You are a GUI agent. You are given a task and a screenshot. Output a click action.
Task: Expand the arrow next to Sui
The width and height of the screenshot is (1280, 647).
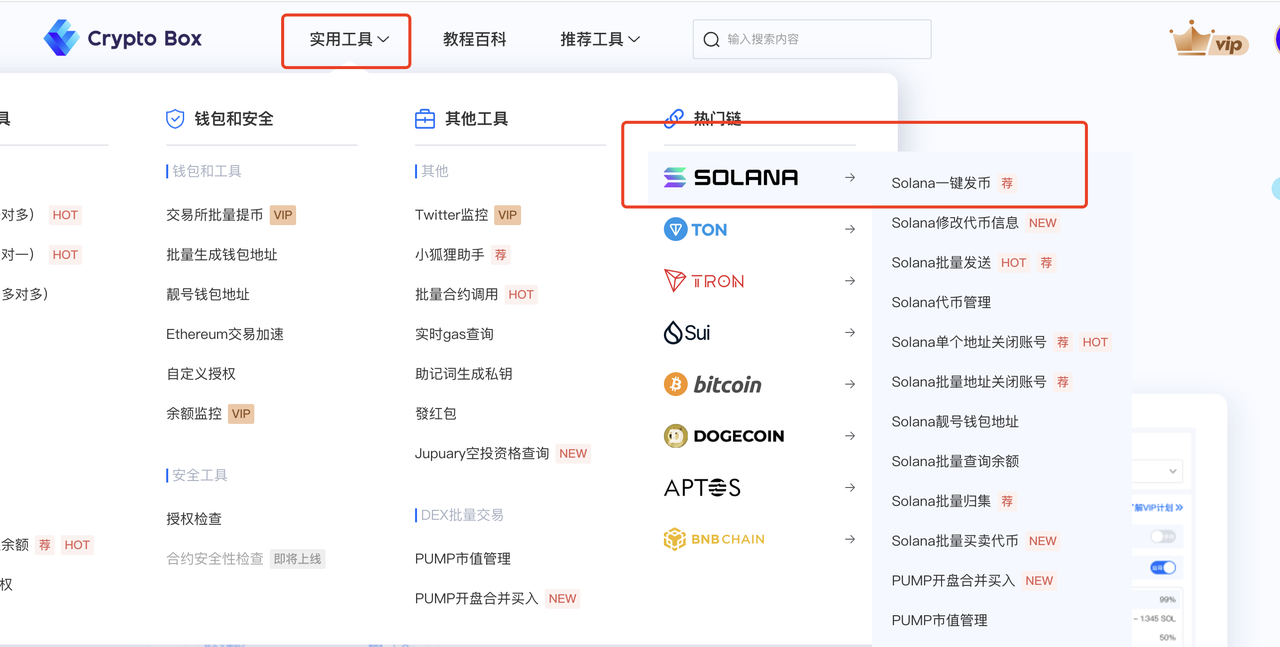[x=850, y=333]
